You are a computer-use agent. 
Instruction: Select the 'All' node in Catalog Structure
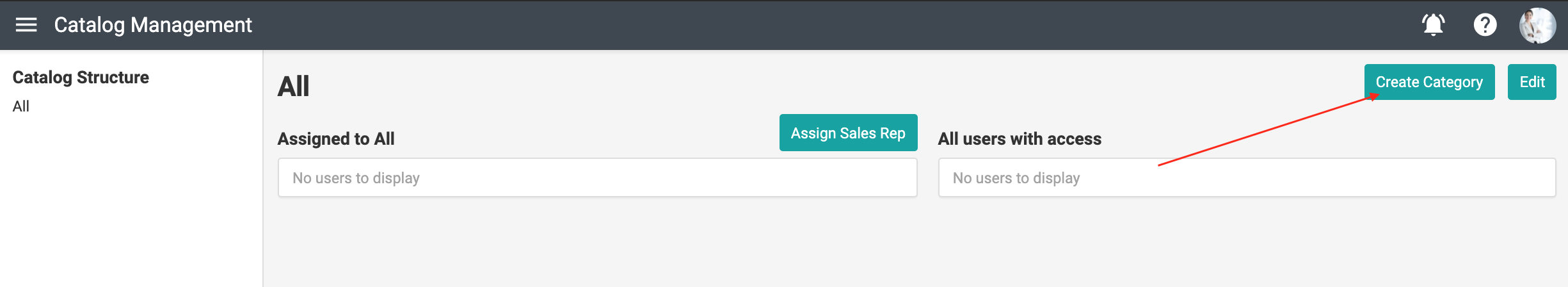pyautogui.click(x=21, y=106)
